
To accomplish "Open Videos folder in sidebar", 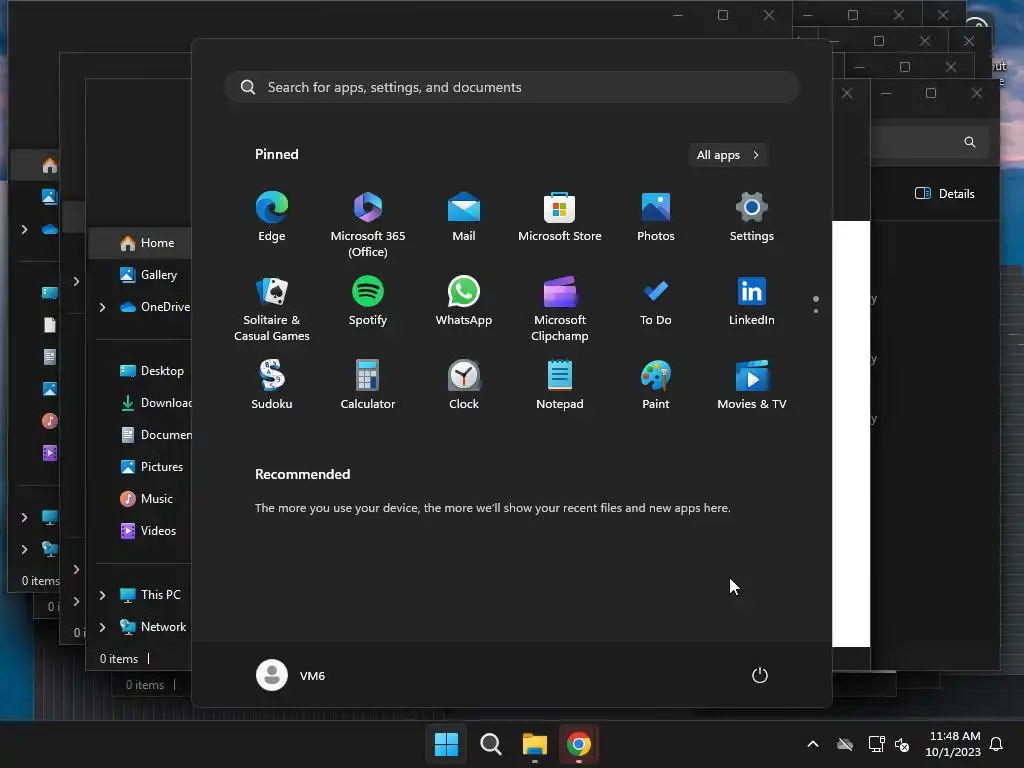I will [x=148, y=531].
